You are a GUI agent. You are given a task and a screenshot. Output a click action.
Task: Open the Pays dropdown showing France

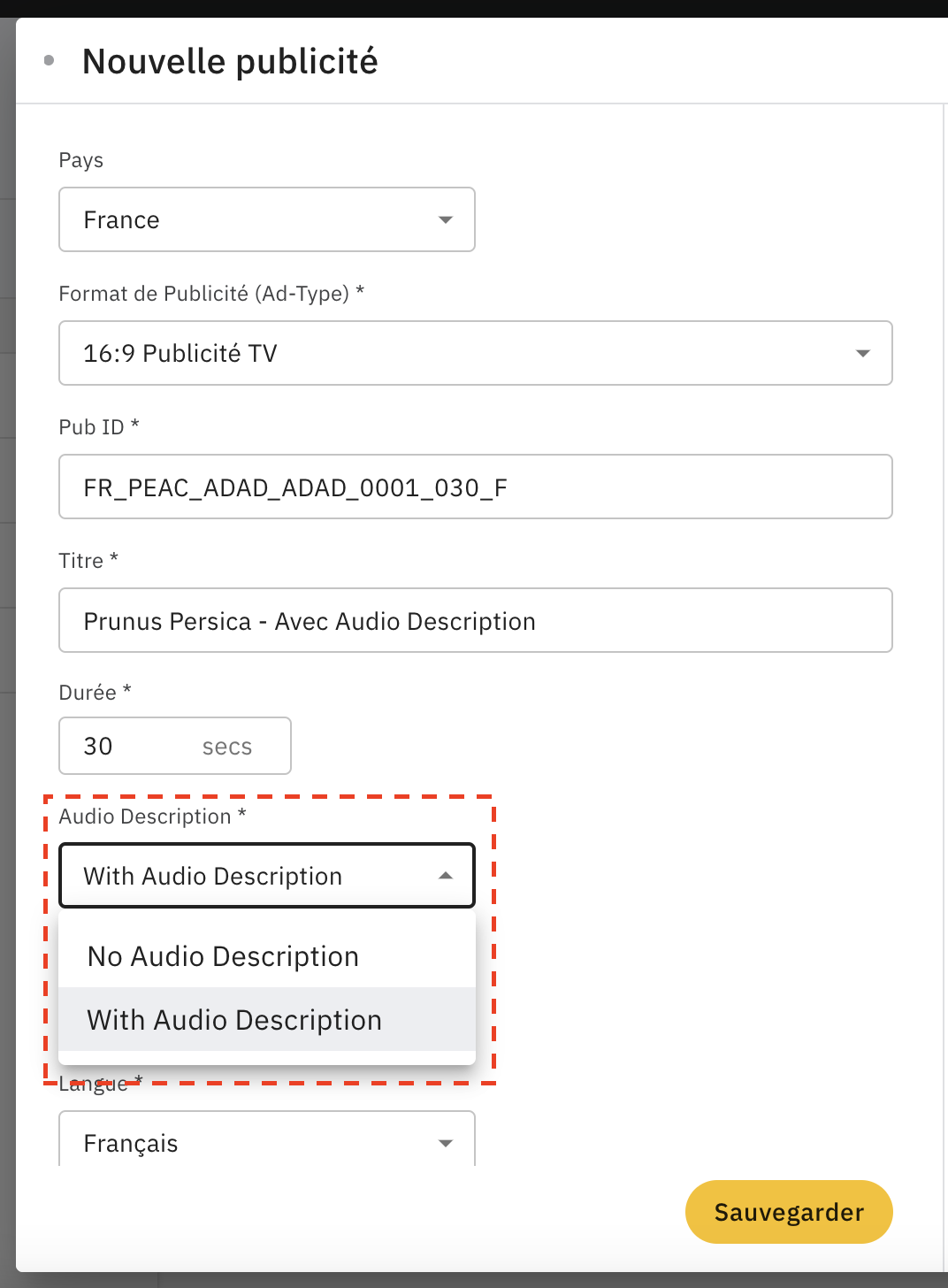[x=265, y=219]
